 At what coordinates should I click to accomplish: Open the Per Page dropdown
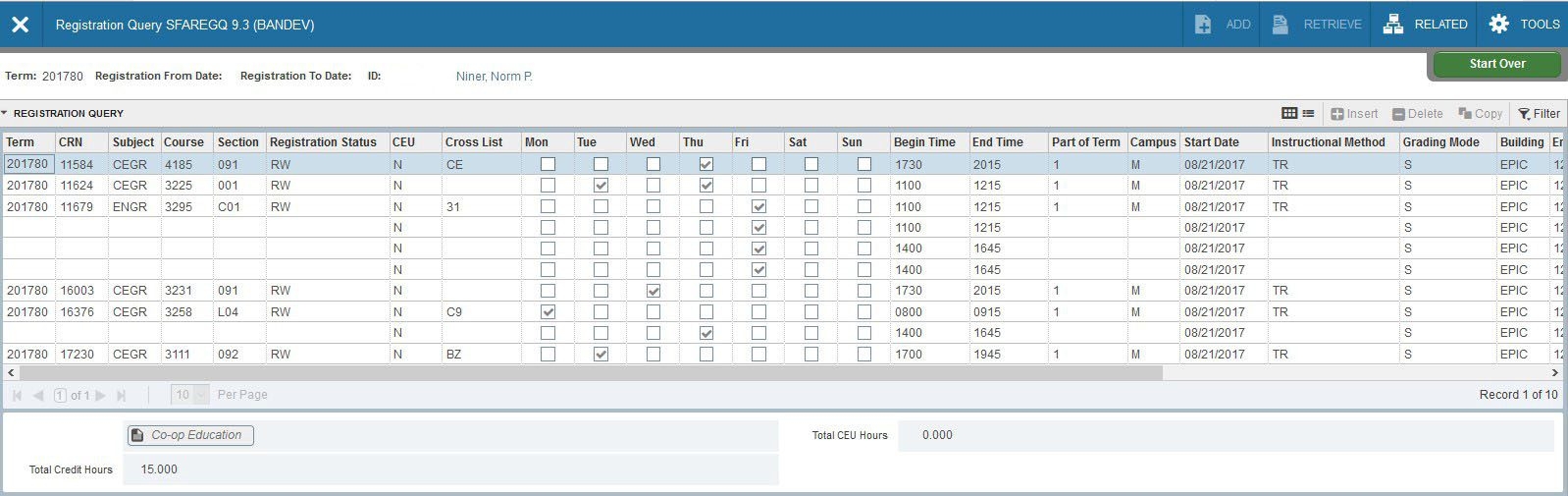190,395
